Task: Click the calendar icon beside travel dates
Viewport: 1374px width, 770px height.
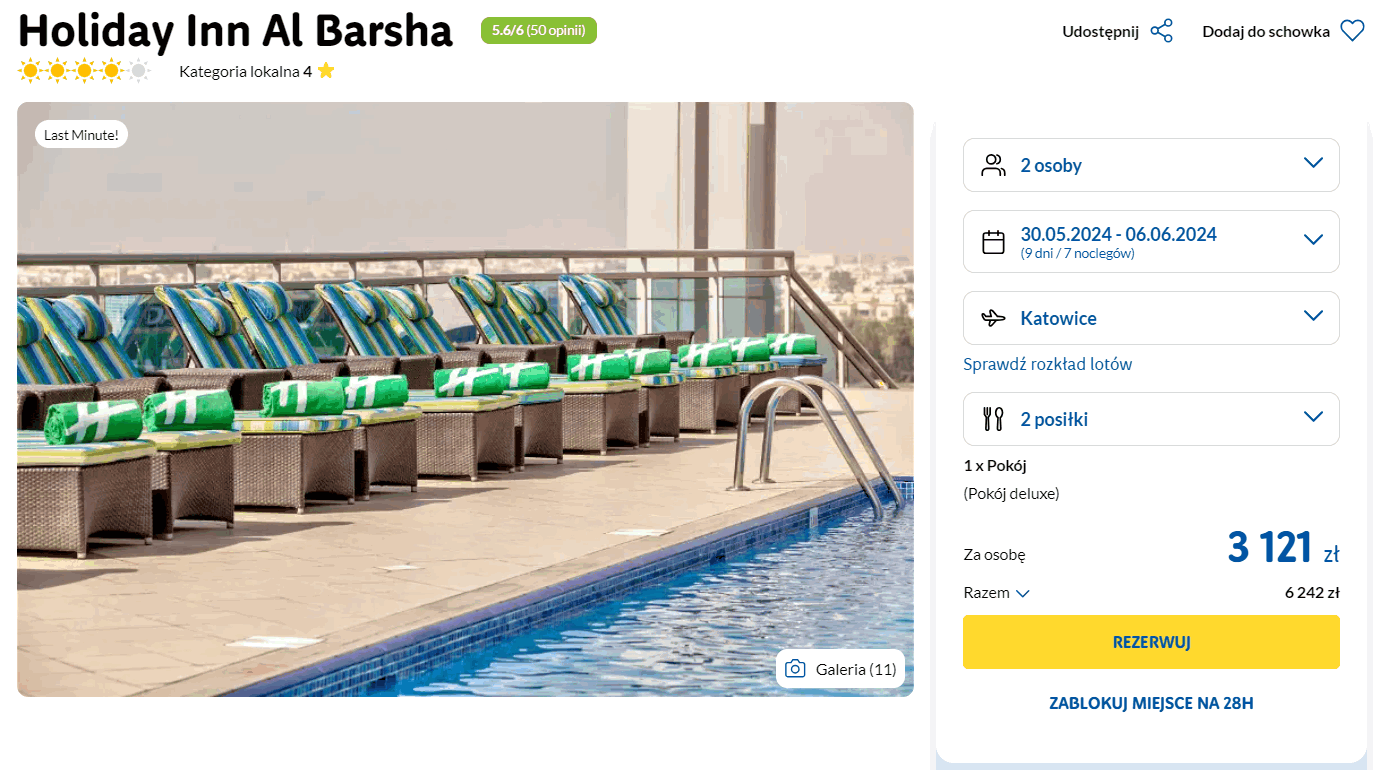Action: [993, 241]
